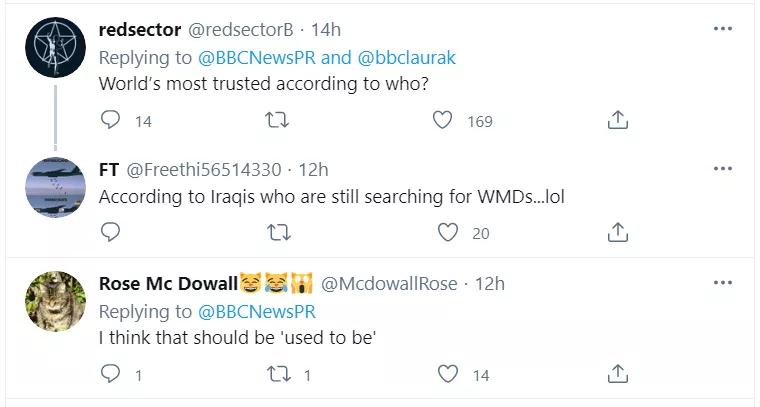Screen dimensions: 760x407
Task: Share Rose Mc Dowall's tweet
Action: [618, 374]
